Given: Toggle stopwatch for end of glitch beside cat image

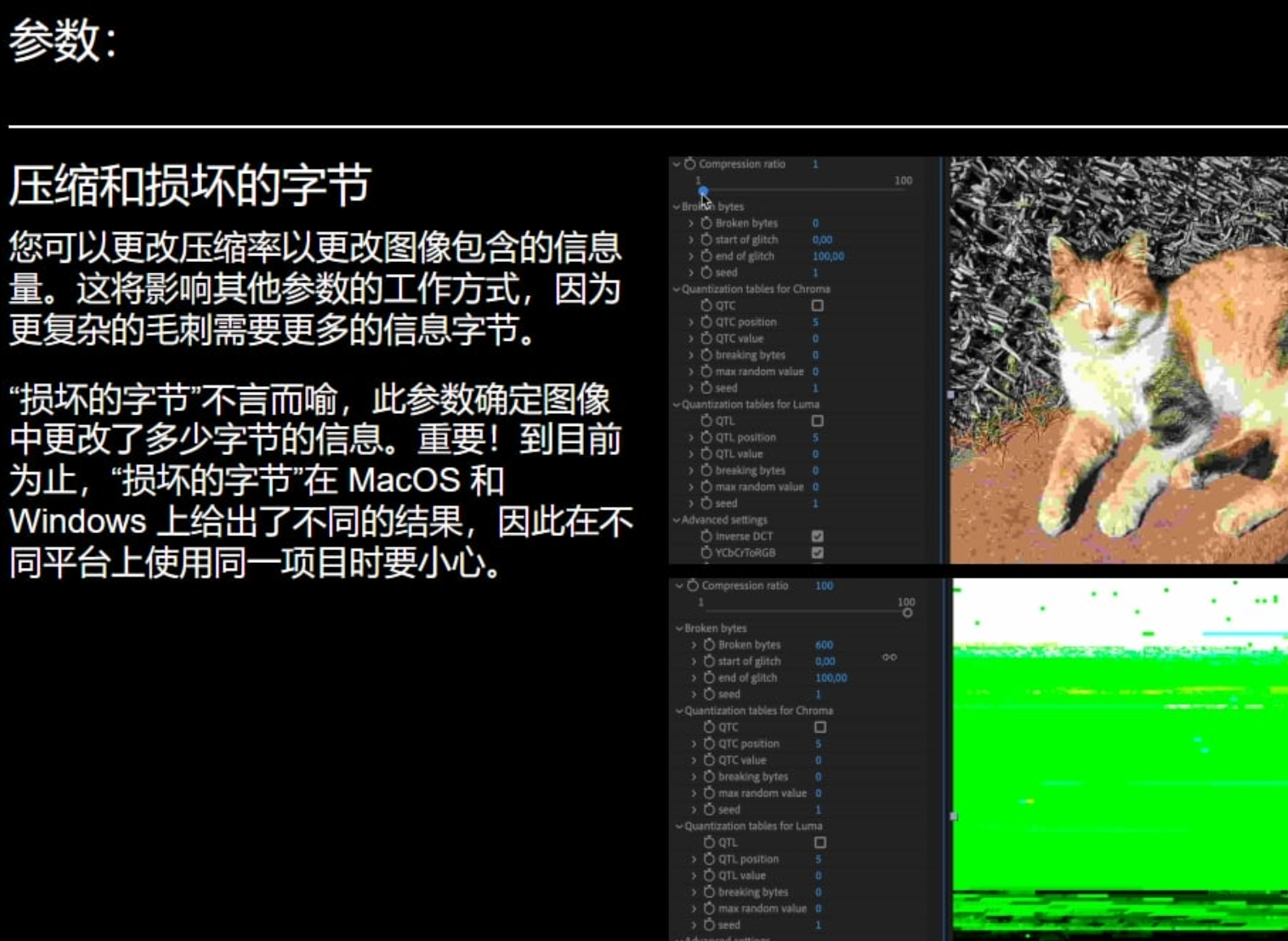Looking at the screenshot, I should [x=706, y=256].
